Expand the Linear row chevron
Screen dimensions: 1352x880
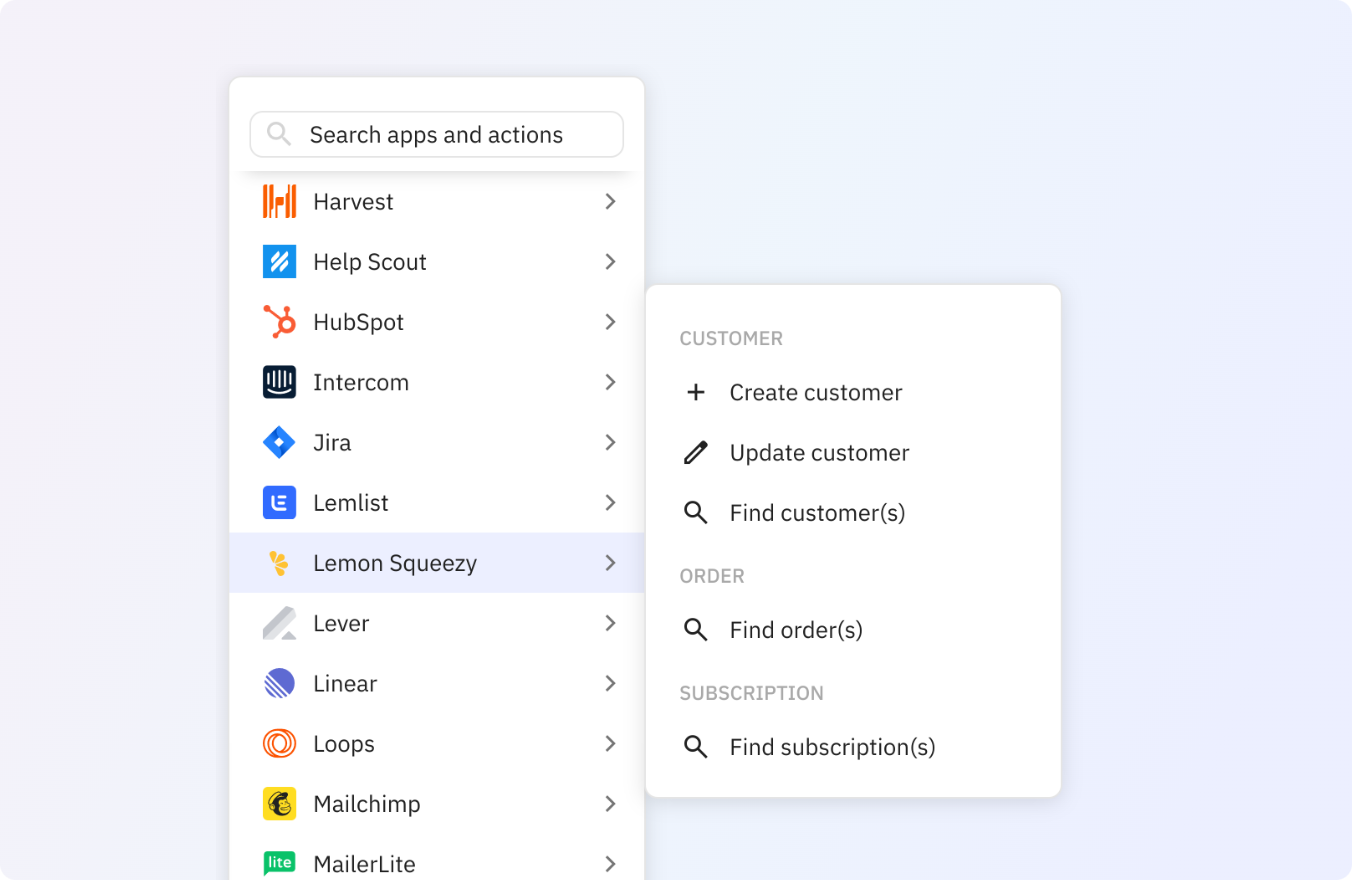[x=610, y=683]
